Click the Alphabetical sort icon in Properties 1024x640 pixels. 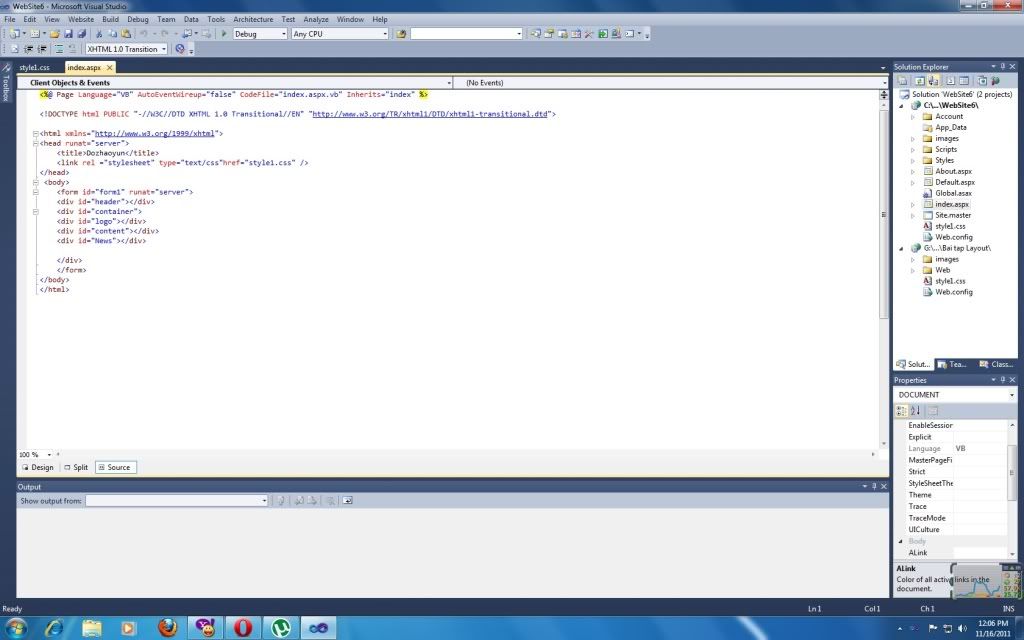pos(916,411)
